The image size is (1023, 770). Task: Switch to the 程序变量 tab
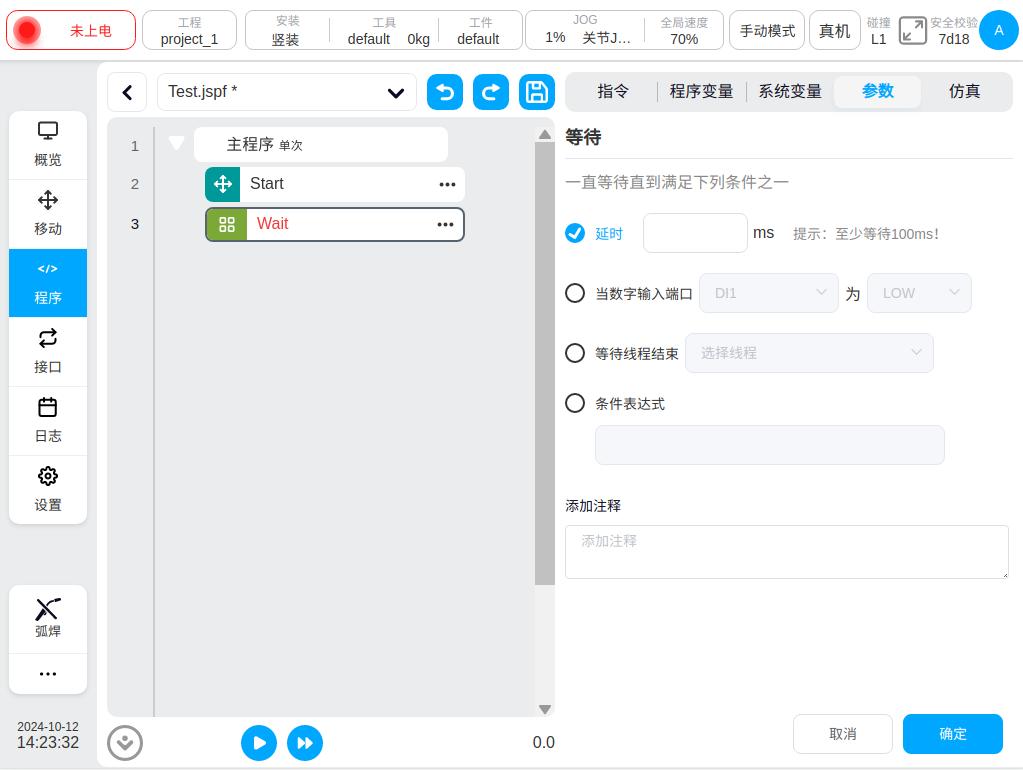701,91
